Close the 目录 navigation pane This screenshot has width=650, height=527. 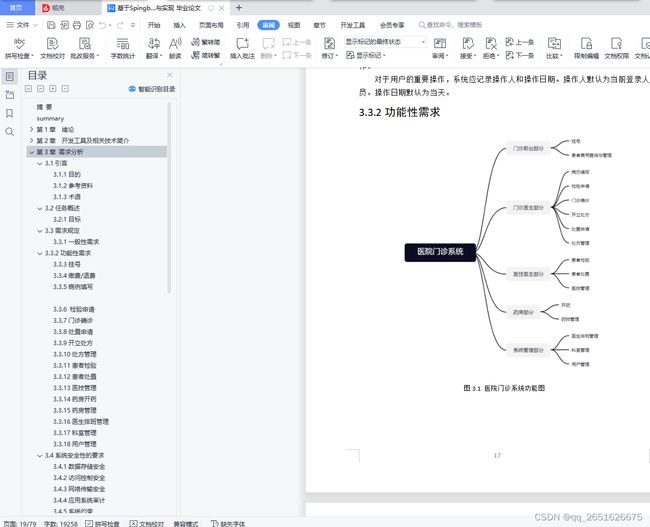point(170,75)
